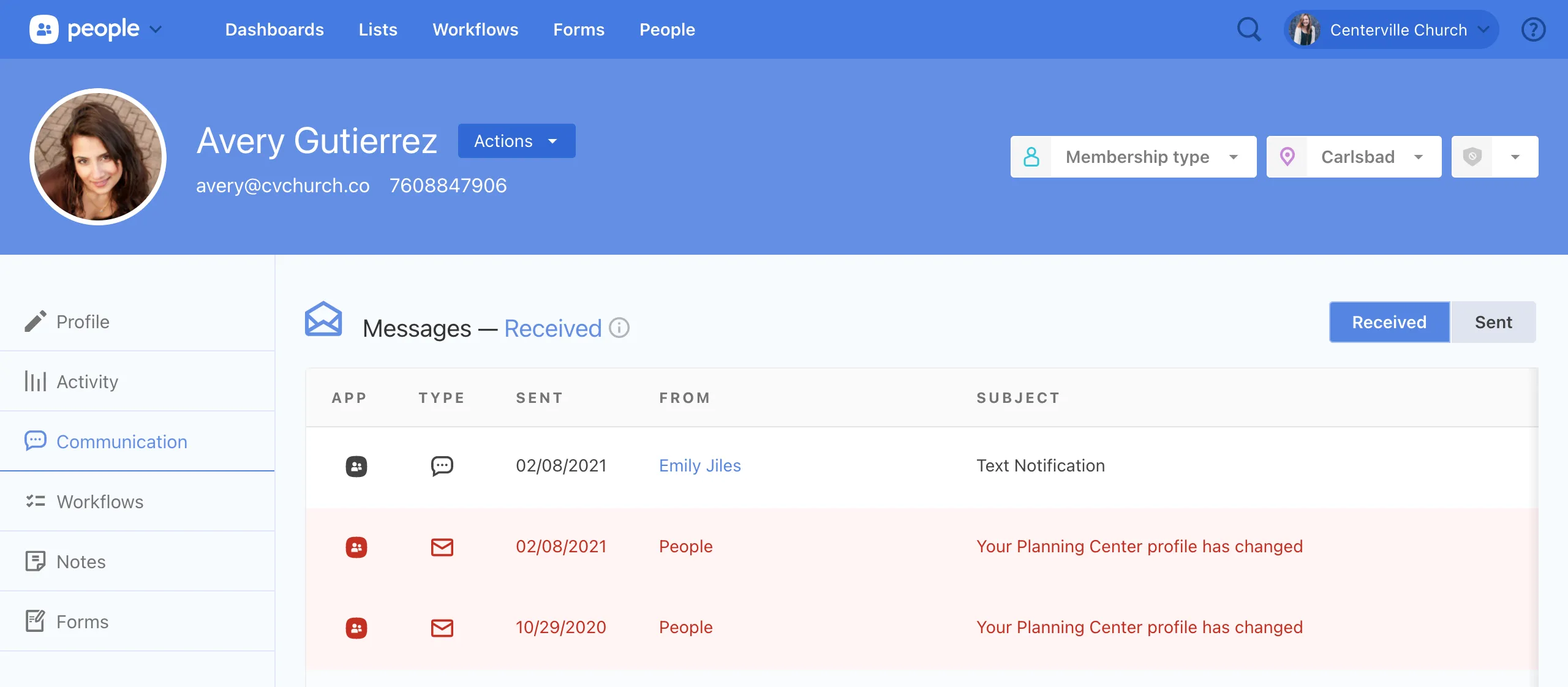Click the red People app icon in the 02/08/2021 row
The image size is (1568, 687).
click(x=356, y=547)
